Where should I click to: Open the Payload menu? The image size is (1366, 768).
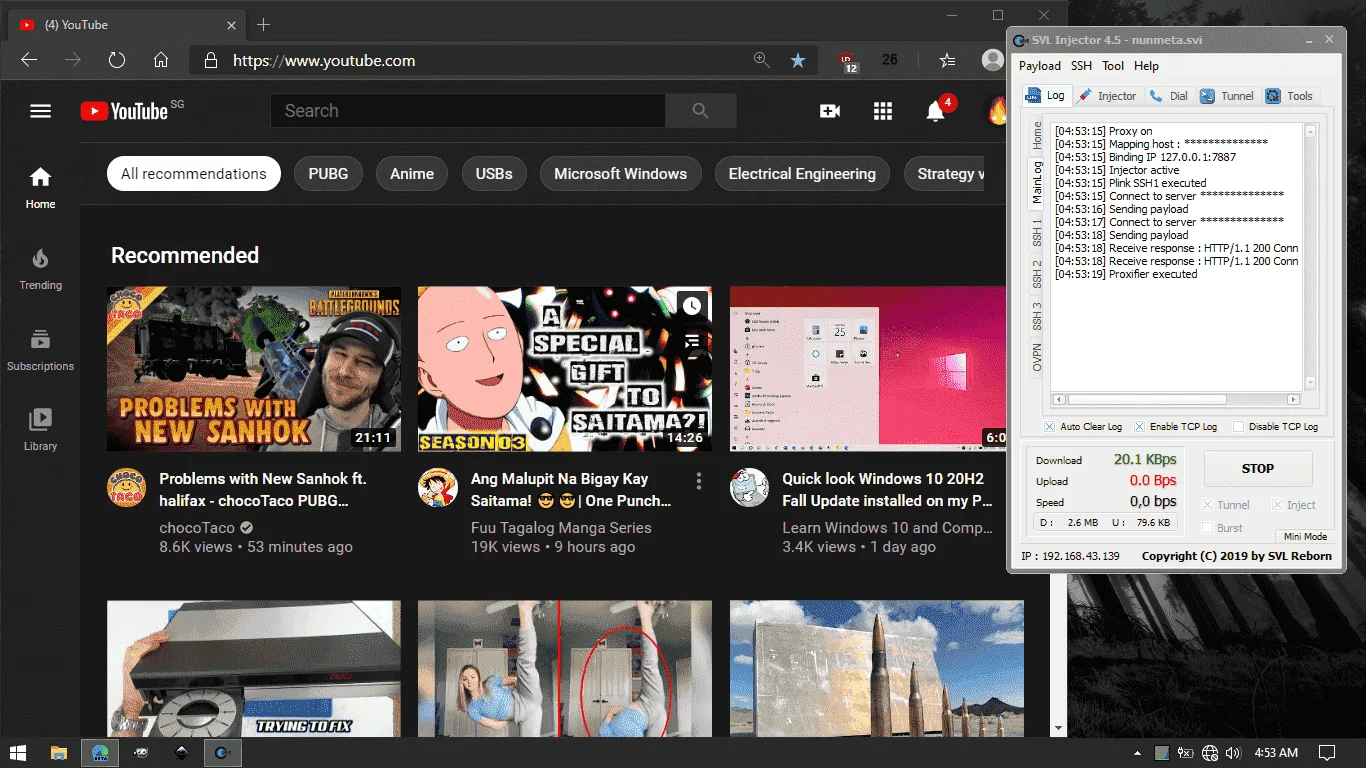(1040, 66)
